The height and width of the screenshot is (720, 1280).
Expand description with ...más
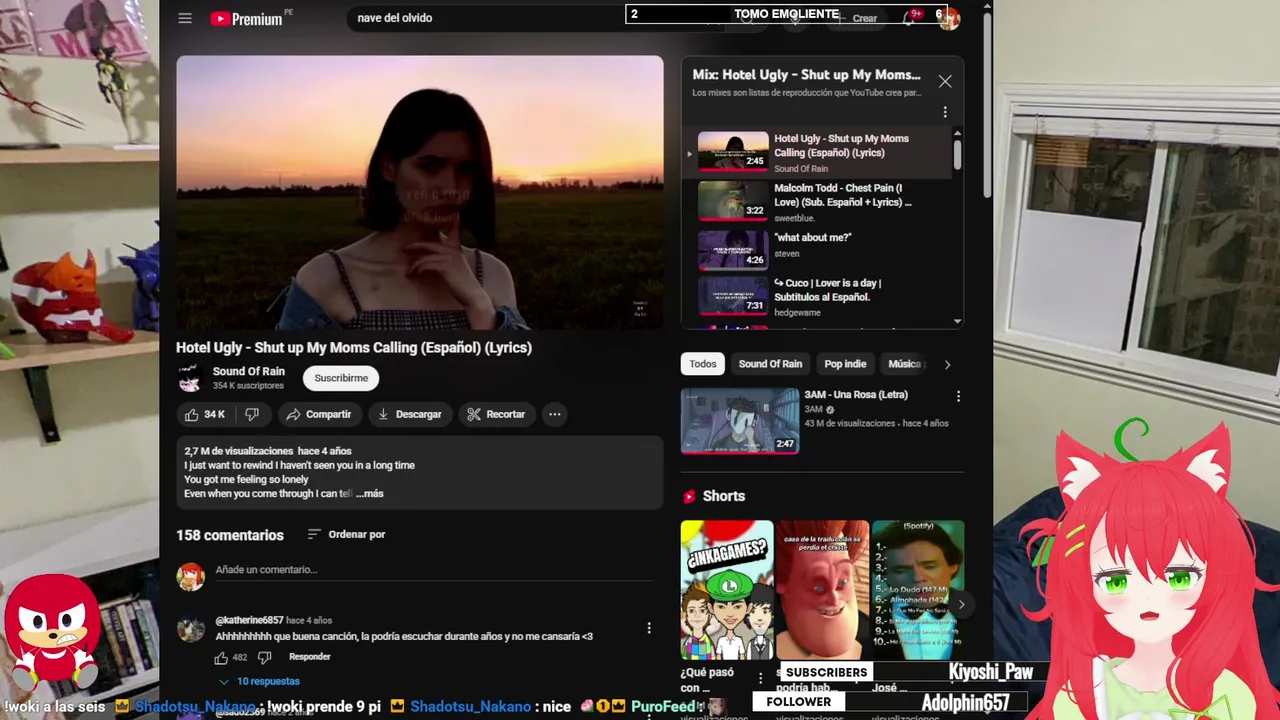pyautogui.click(x=370, y=493)
